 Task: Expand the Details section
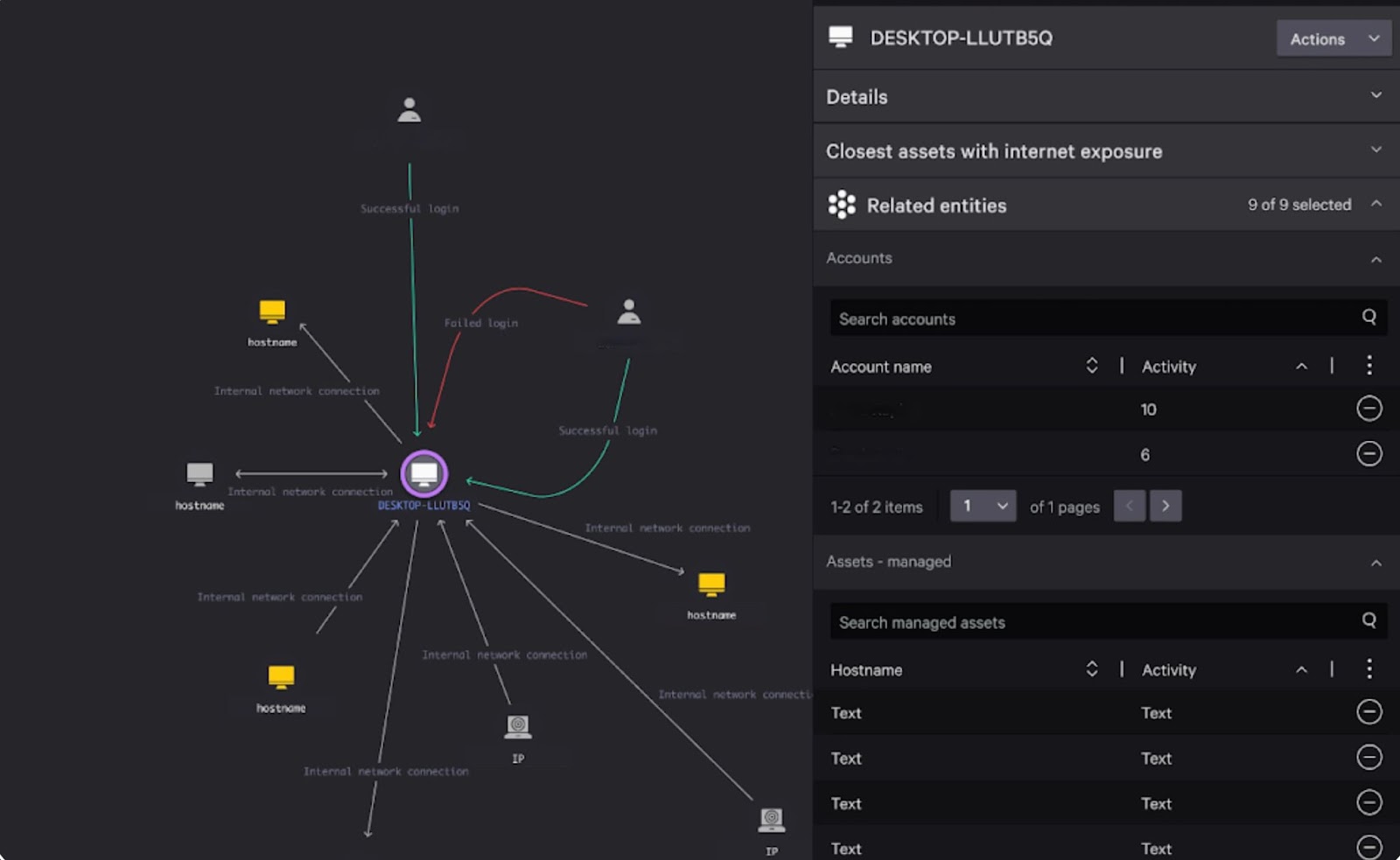tap(1375, 96)
